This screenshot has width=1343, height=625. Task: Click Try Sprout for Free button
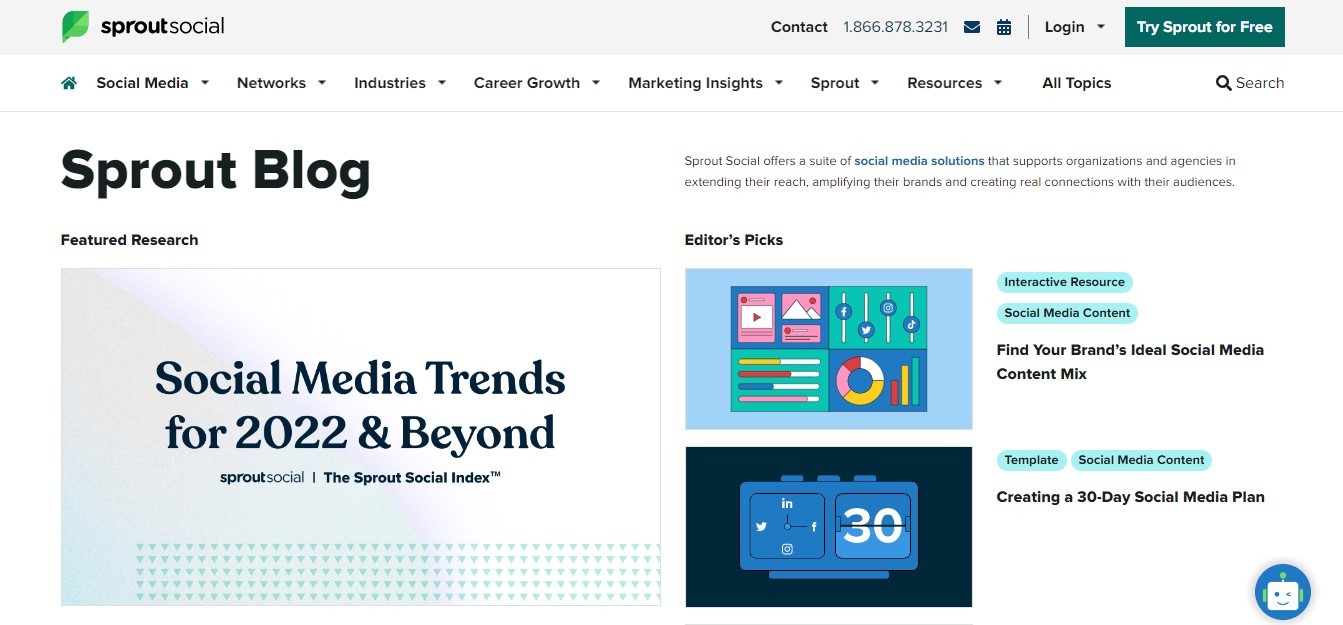[x=1204, y=27]
